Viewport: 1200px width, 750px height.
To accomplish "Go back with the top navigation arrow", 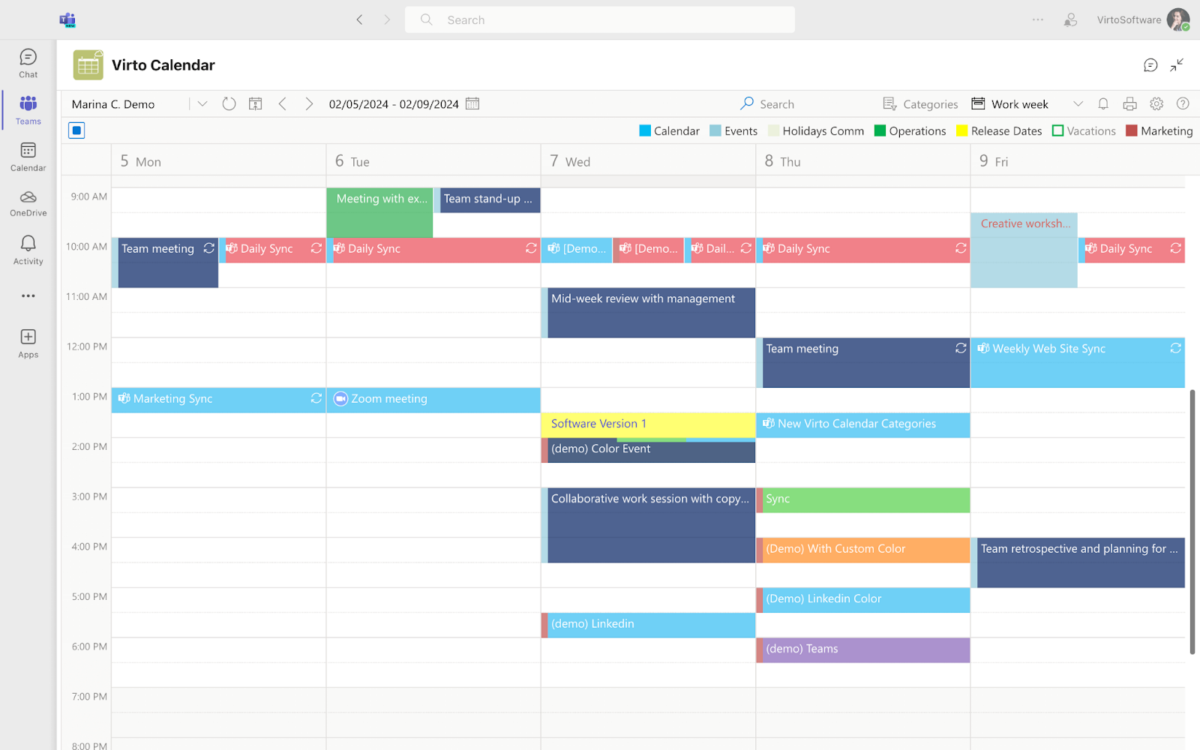I will point(359,19).
